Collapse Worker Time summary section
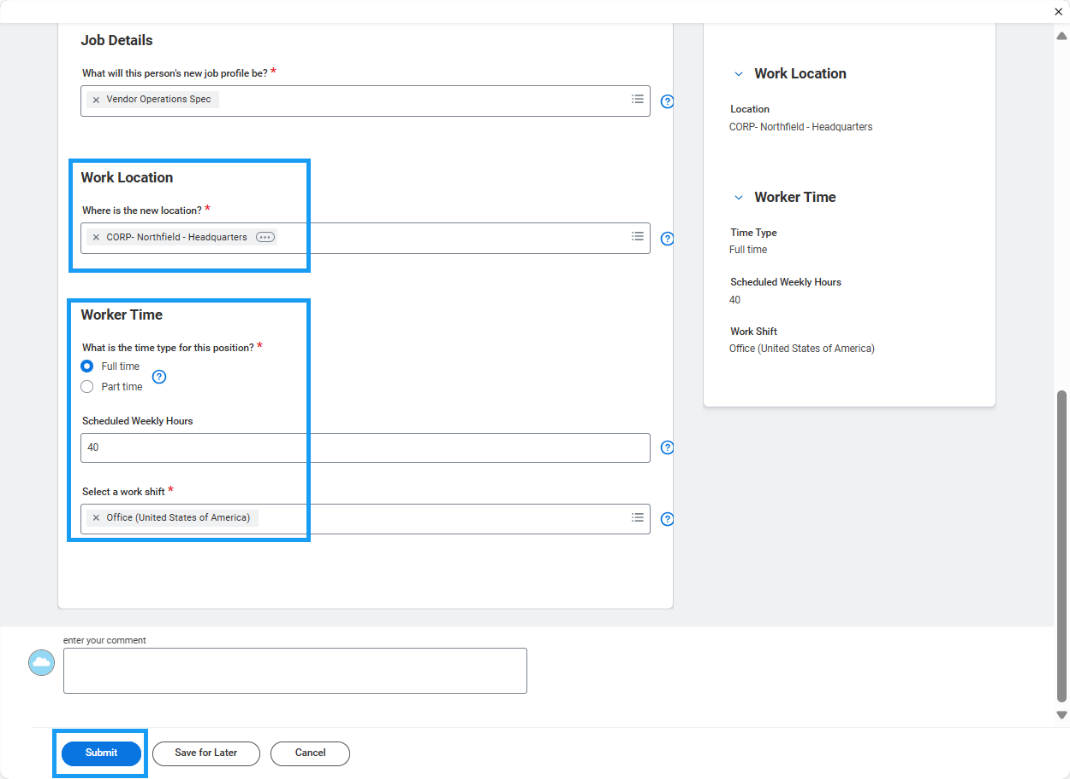 pyautogui.click(x=738, y=198)
